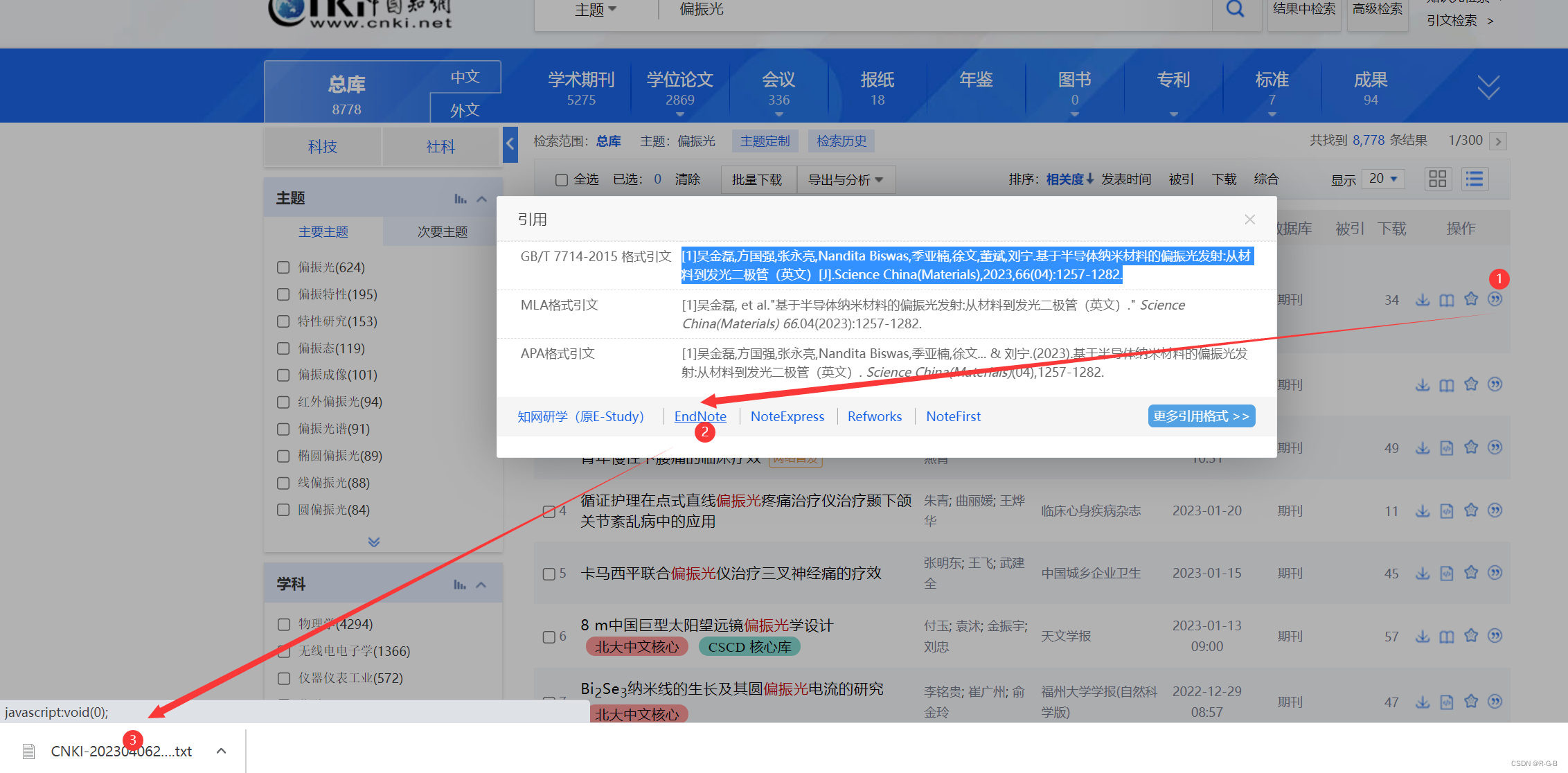Collapse the 学科 filter panel
The width and height of the screenshot is (1568, 773).
click(x=482, y=585)
